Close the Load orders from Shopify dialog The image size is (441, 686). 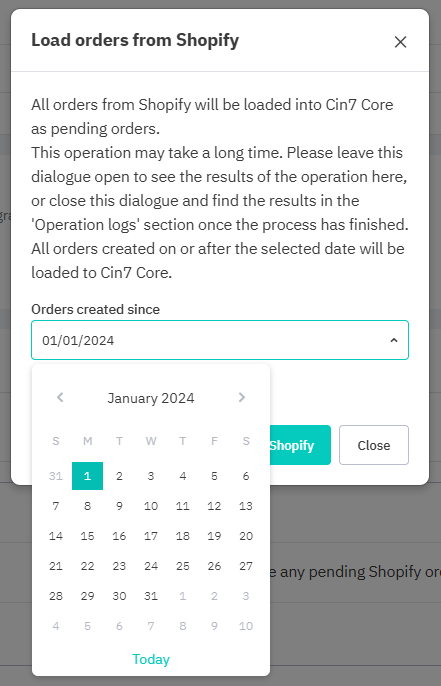click(400, 42)
